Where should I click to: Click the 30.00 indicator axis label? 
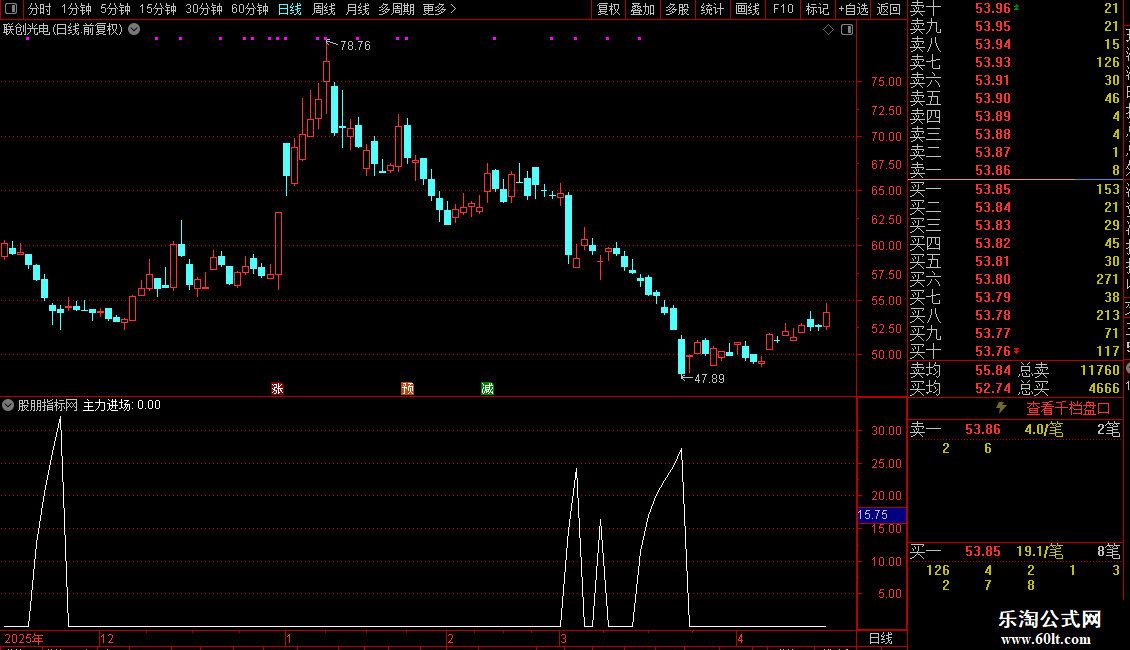886,430
